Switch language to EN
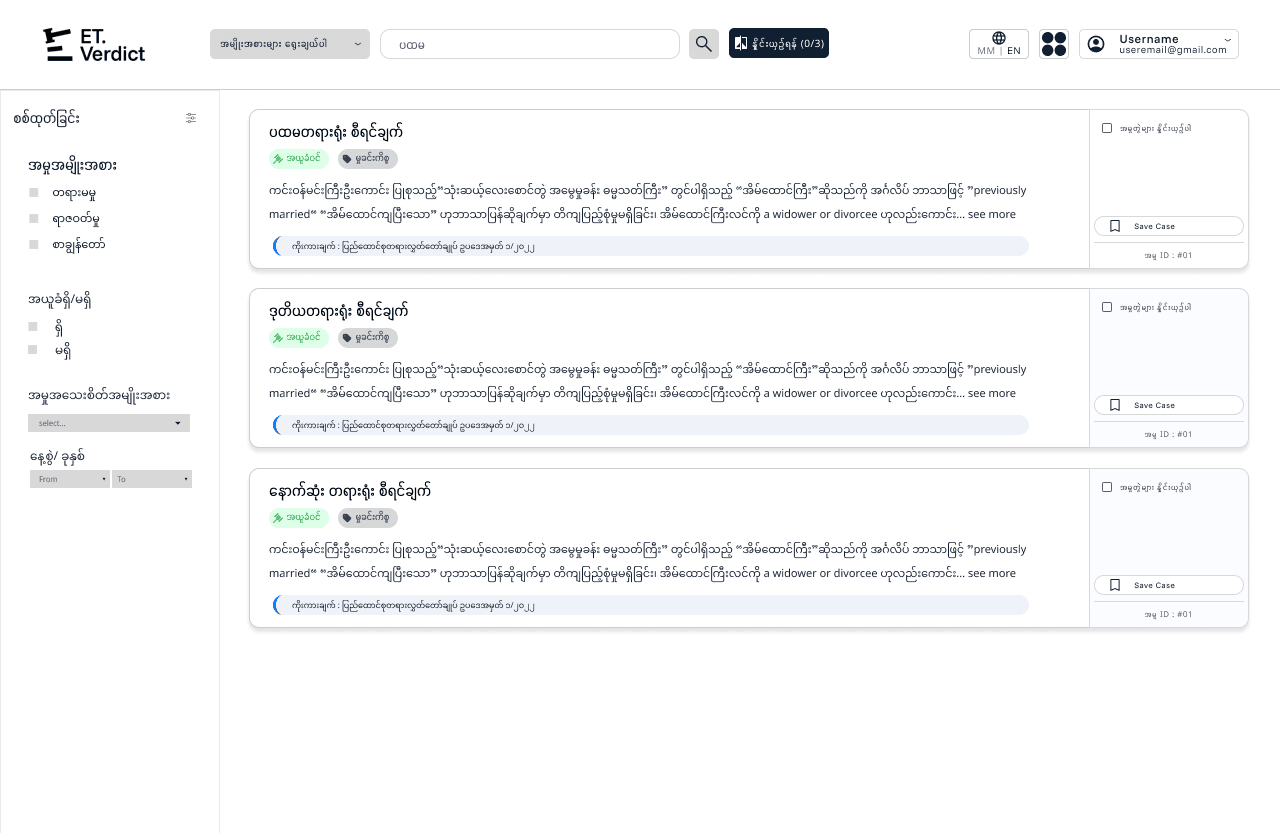 point(1014,50)
